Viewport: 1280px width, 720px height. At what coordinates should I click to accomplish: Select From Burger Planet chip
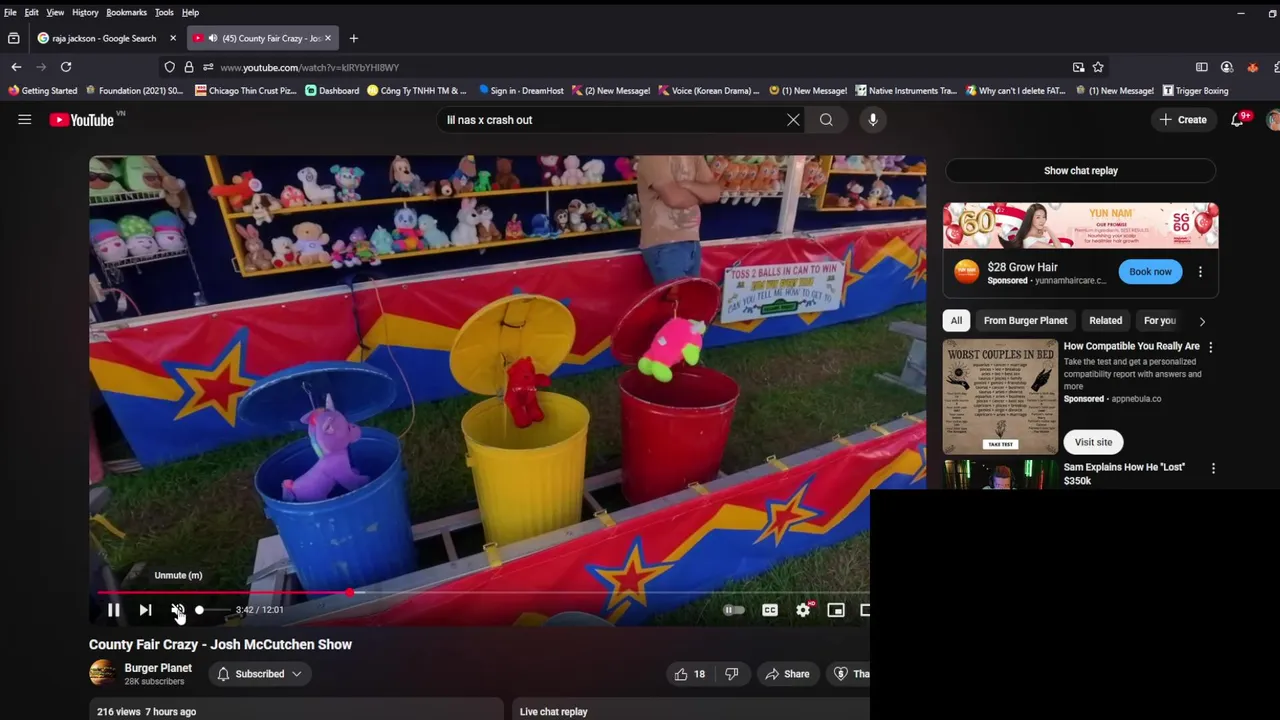pyautogui.click(x=1025, y=321)
